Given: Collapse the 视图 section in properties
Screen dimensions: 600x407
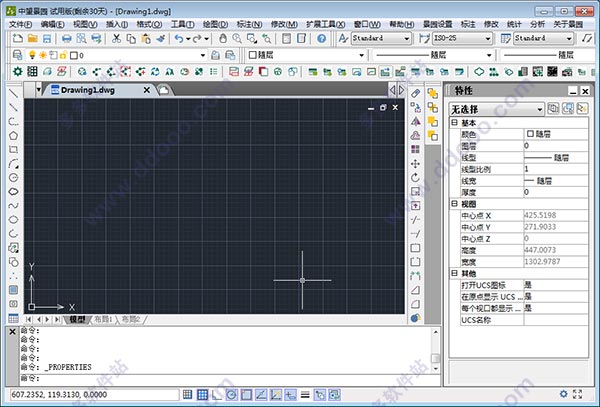Looking at the screenshot, I should [454, 204].
